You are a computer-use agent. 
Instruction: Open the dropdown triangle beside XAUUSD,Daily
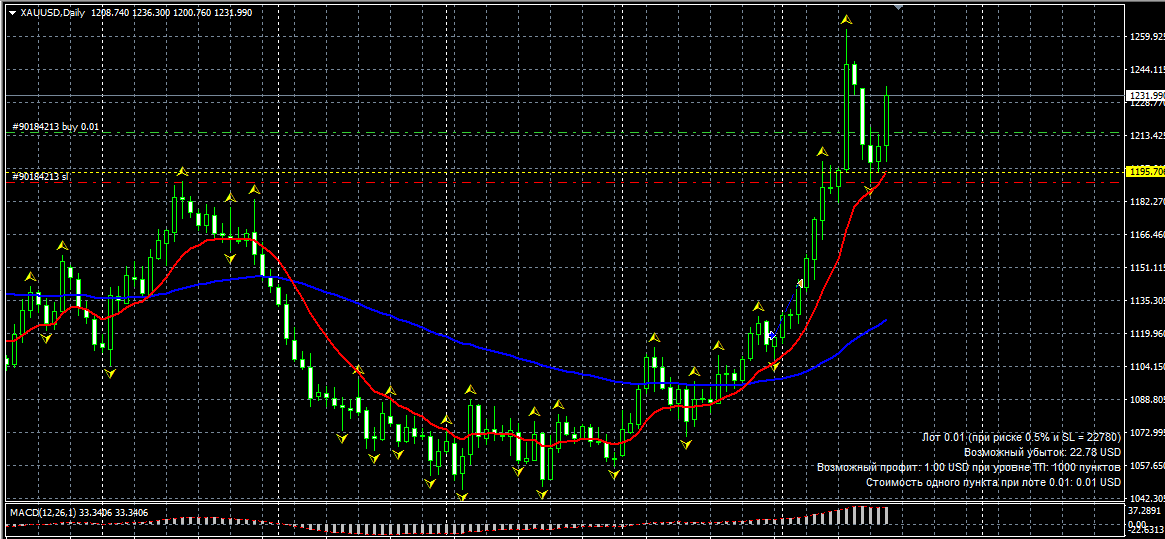click(12, 13)
